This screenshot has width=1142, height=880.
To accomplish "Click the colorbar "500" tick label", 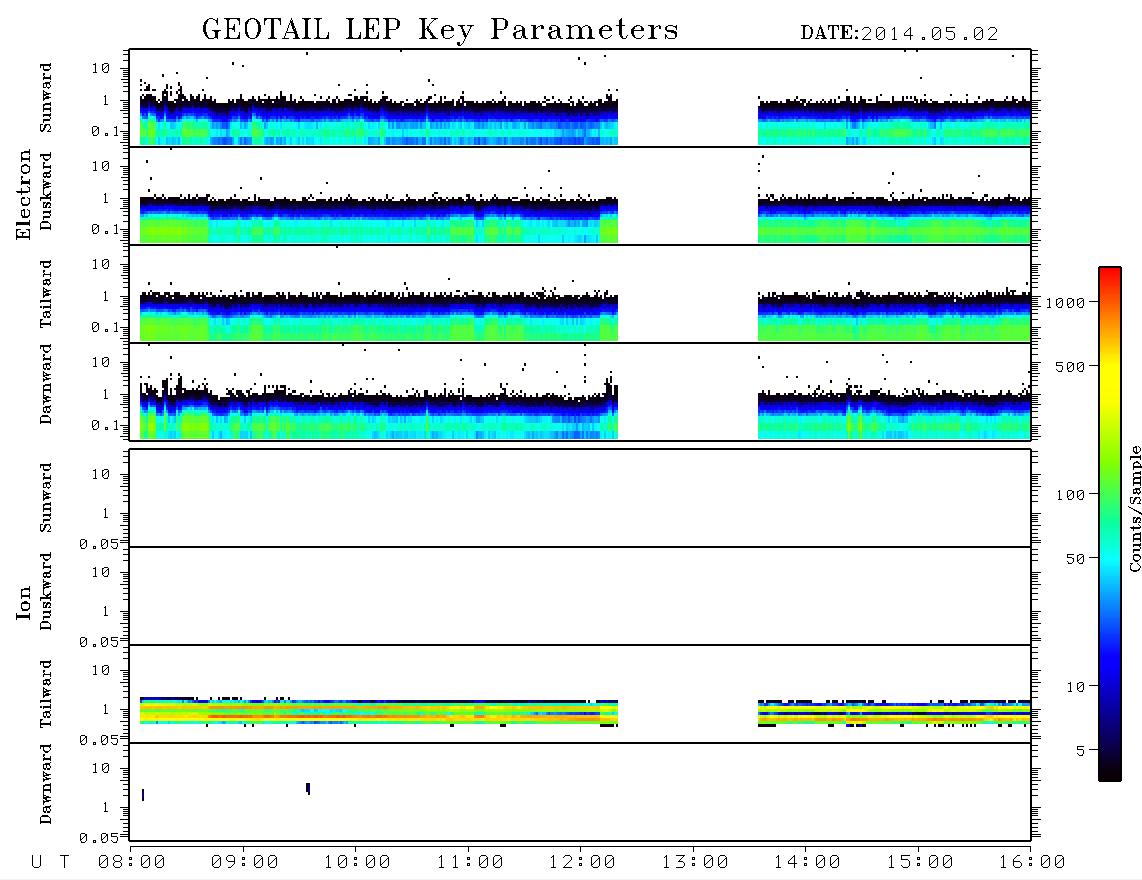I will pyautogui.click(x=1070, y=367).
